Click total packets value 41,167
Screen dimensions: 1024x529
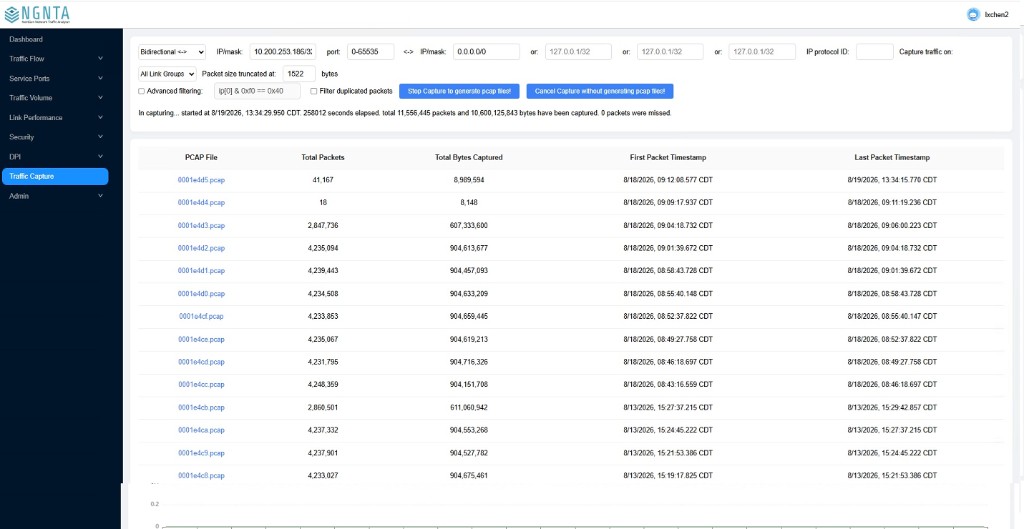coord(323,180)
